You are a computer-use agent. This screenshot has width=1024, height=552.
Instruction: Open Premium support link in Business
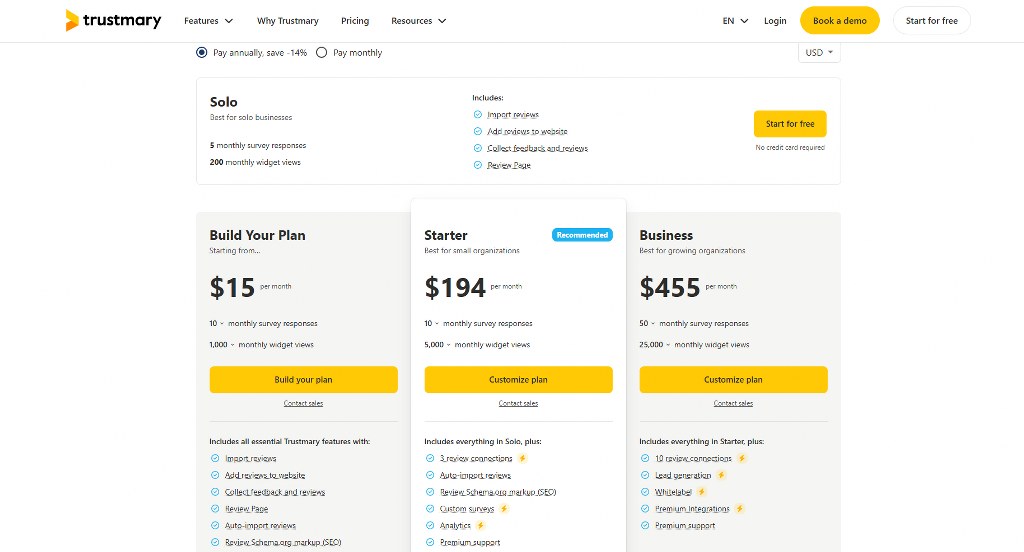pyautogui.click(x=685, y=526)
